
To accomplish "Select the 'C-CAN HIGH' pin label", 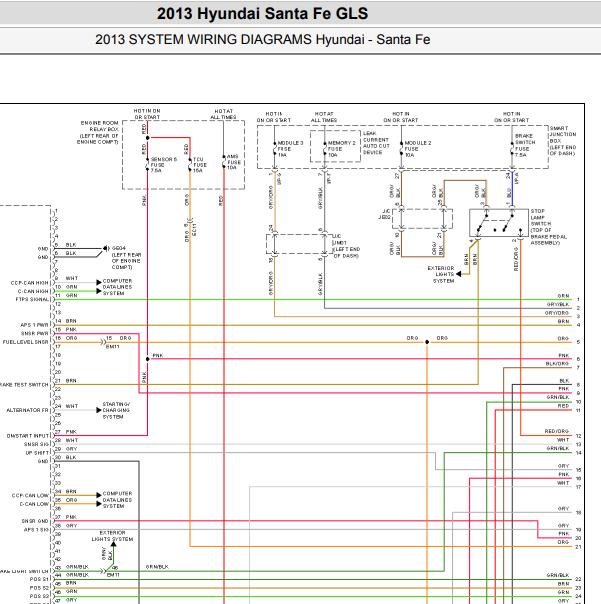I will click(x=33, y=291).
